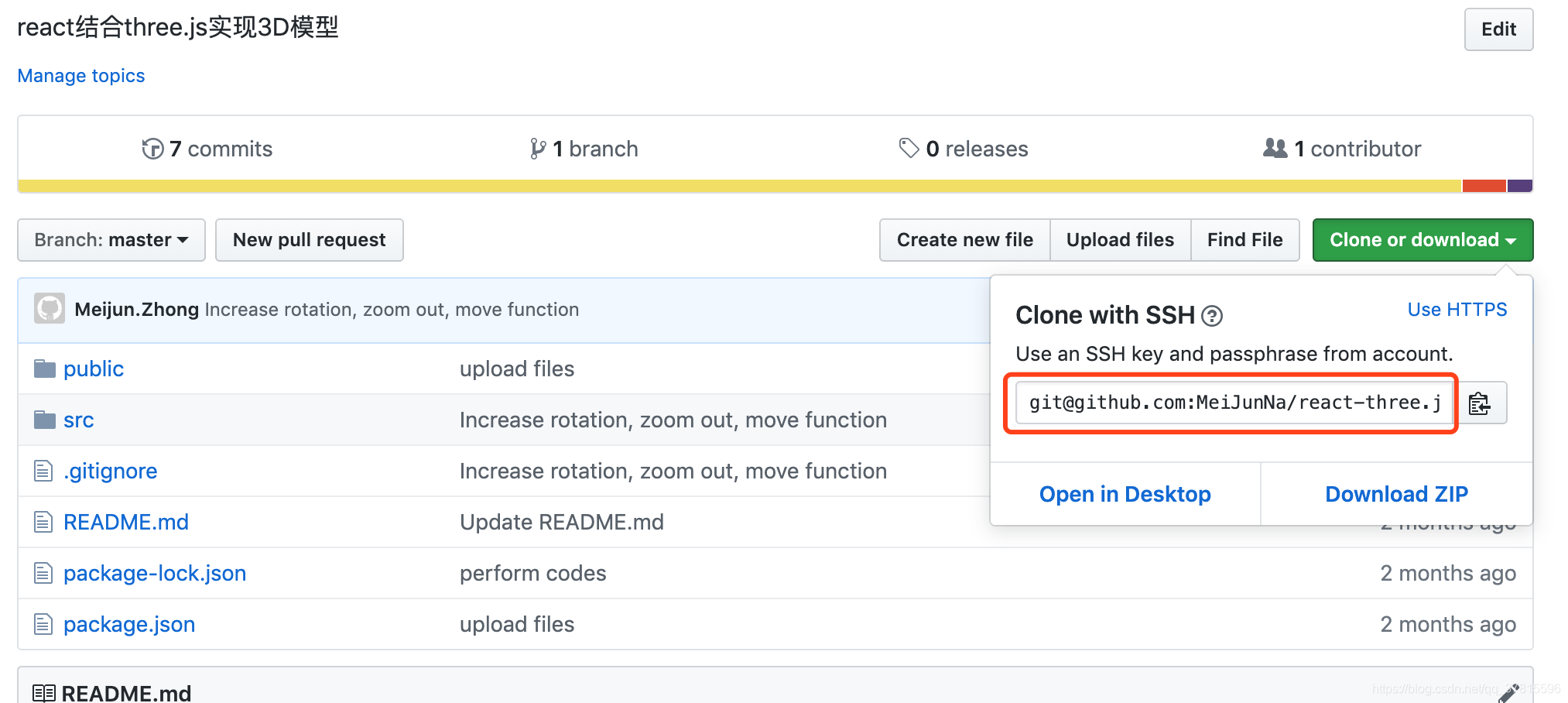
Task: Click the commits history clock icon
Action: (x=152, y=149)
